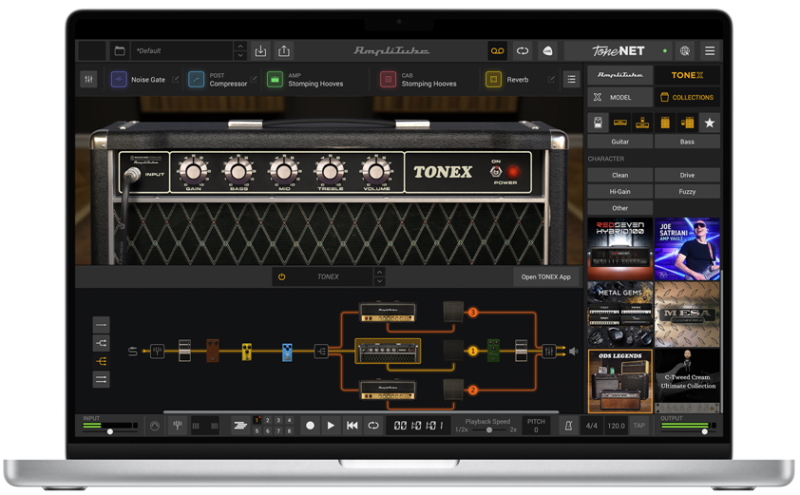Screen dimensions: 800x495
Task: Filter character by Hi-Gain
Action: 620,192
